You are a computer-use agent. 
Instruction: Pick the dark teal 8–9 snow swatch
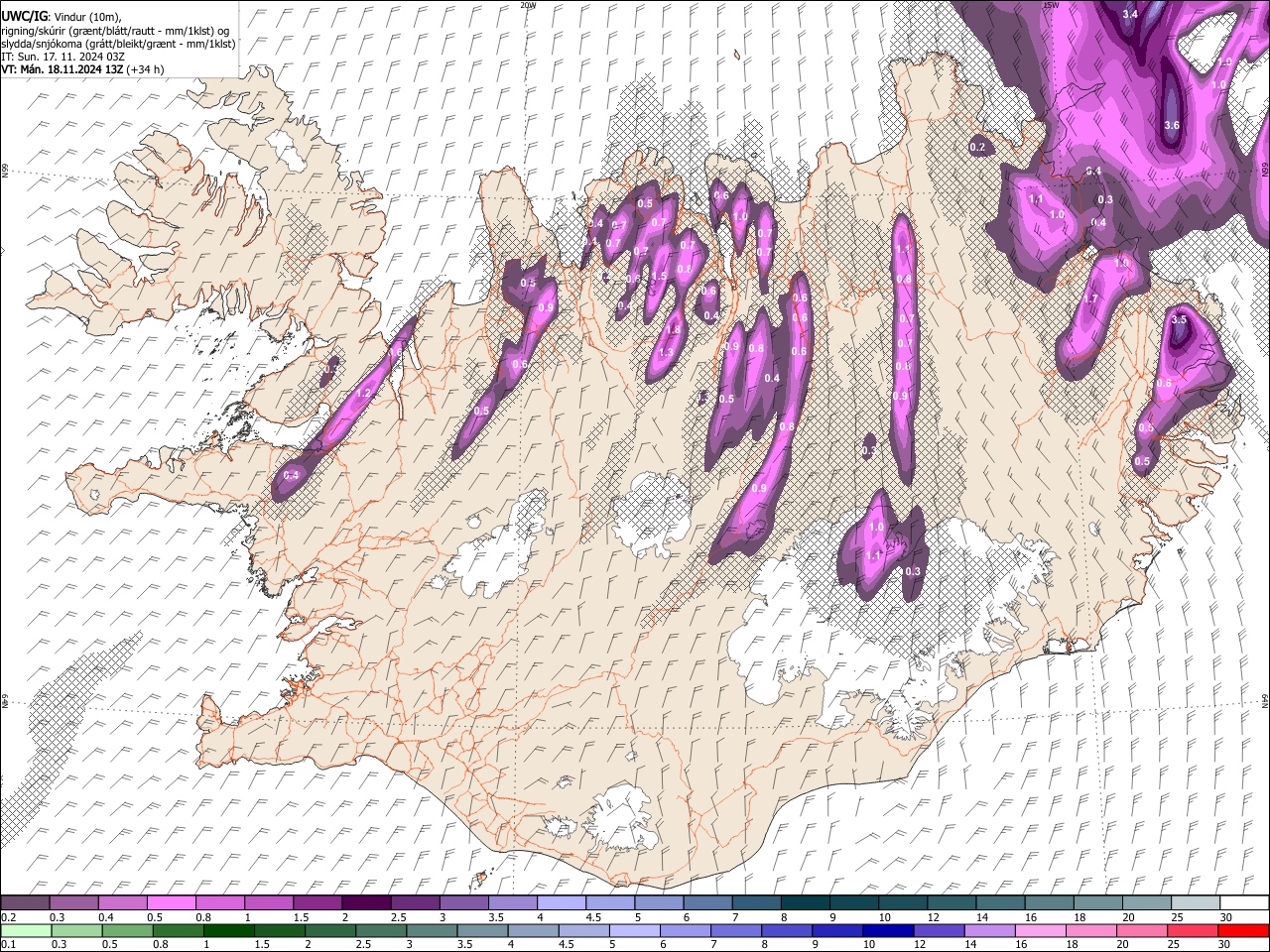pyautogui.click(x=806, y=902)
